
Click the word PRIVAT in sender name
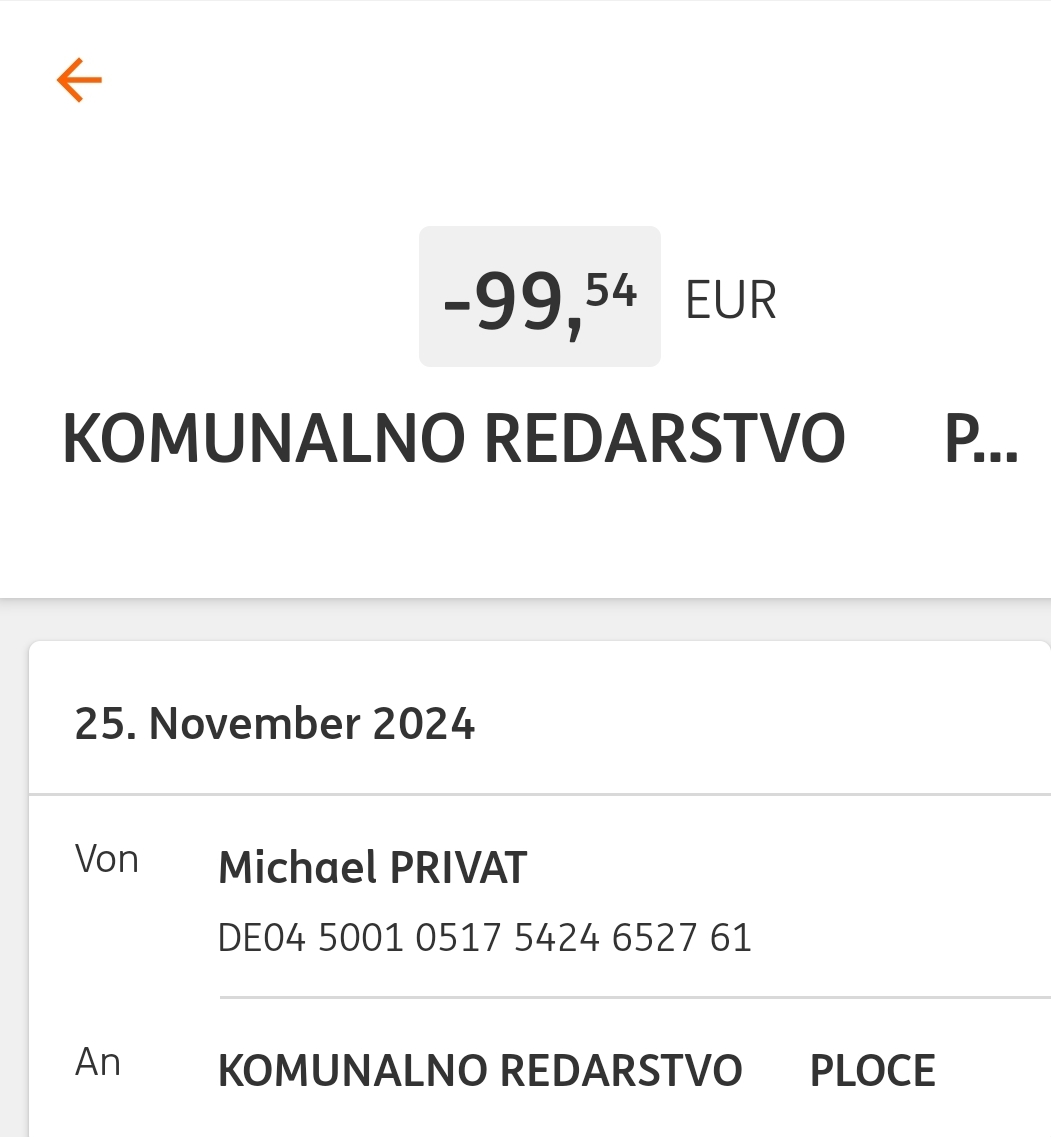[x=457, y=868]
